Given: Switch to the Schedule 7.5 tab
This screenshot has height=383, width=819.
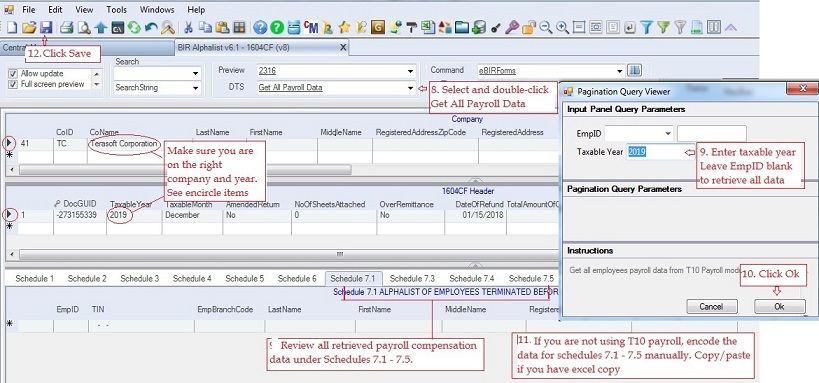Looking at the screenshot, I should pos(531,278).
